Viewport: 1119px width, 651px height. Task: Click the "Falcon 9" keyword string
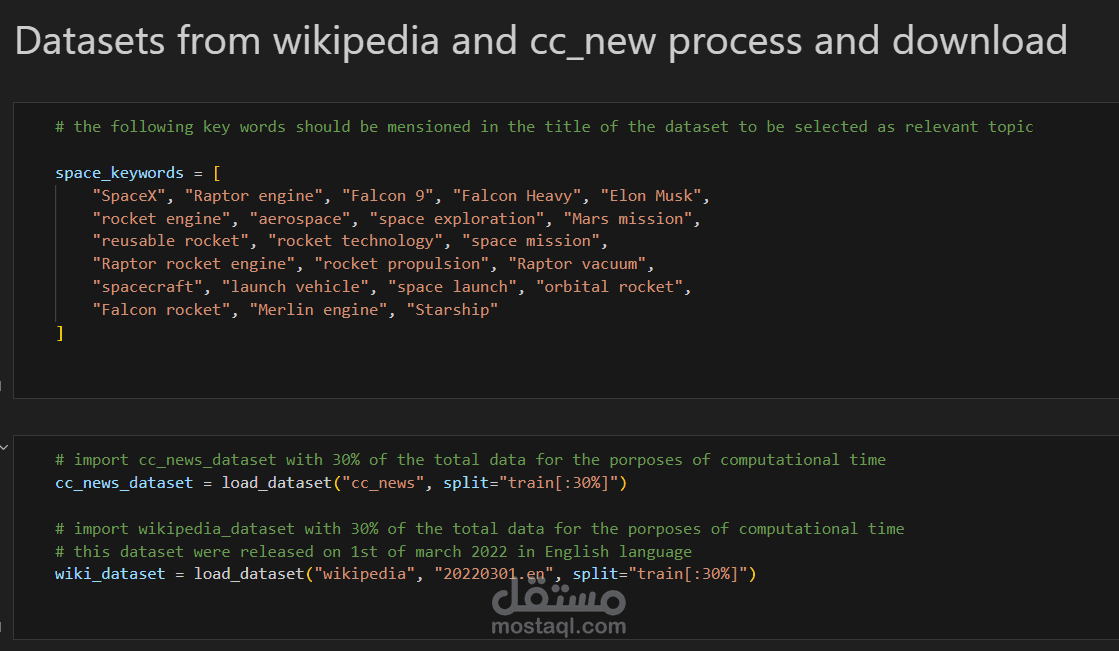tap(388, 196)
